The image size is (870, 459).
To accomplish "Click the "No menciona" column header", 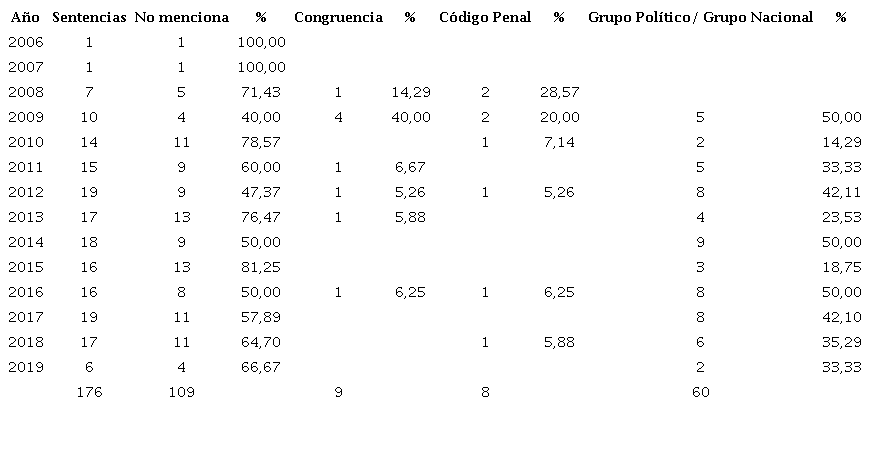I will pos(181,17).
